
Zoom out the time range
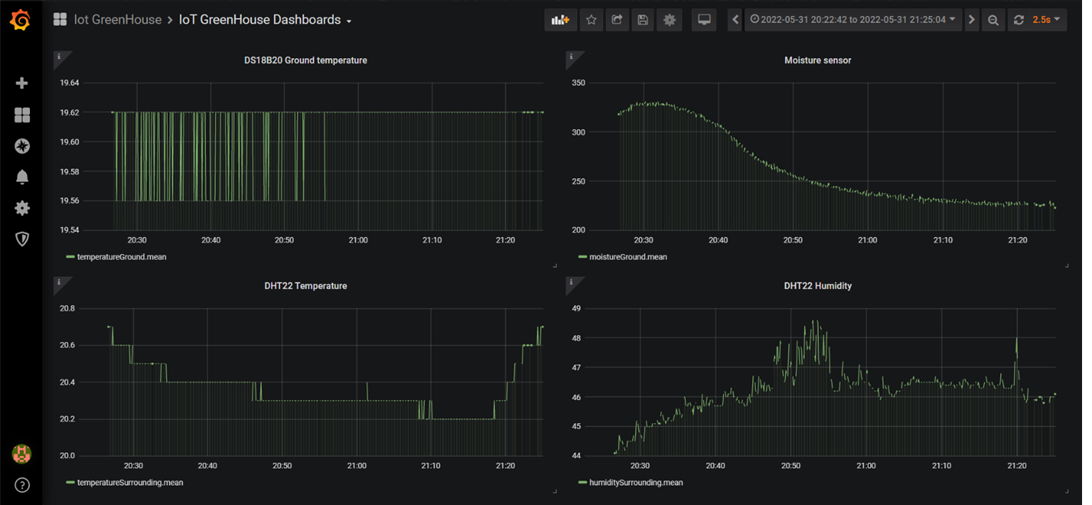(x=993, y=20)
